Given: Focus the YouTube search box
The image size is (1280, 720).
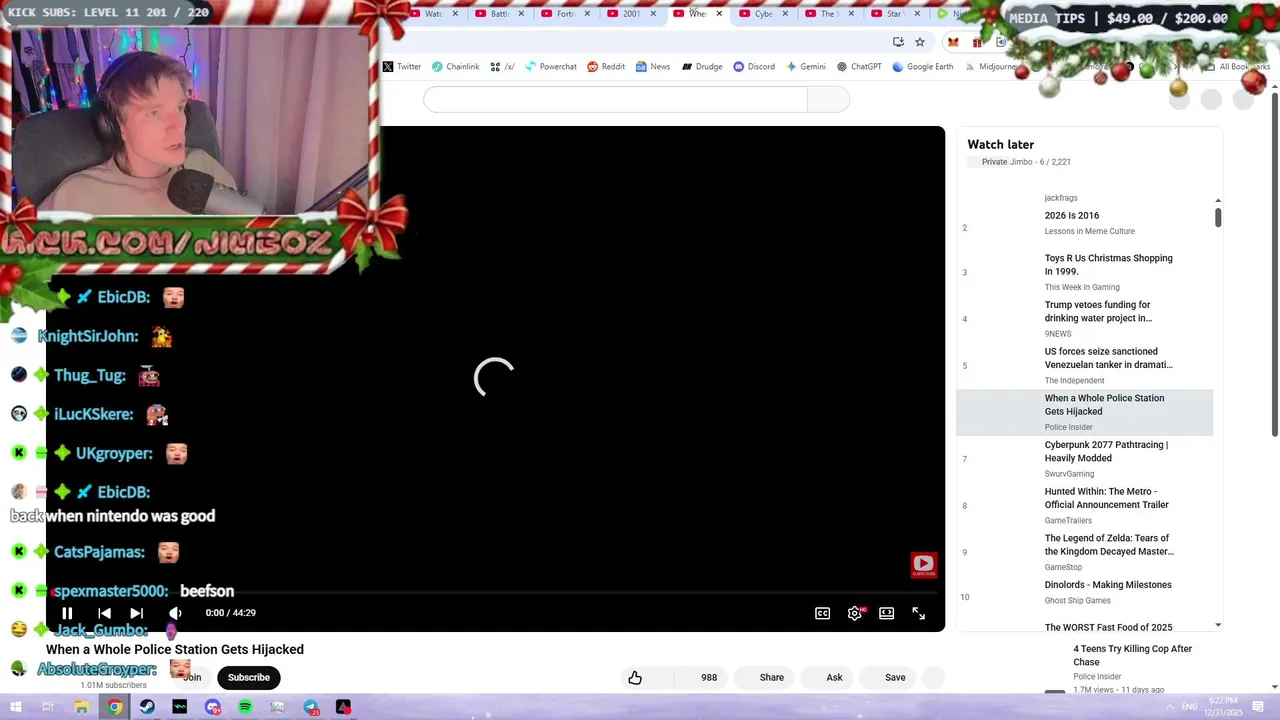Looking at the screenshot, I should [615, 99].
